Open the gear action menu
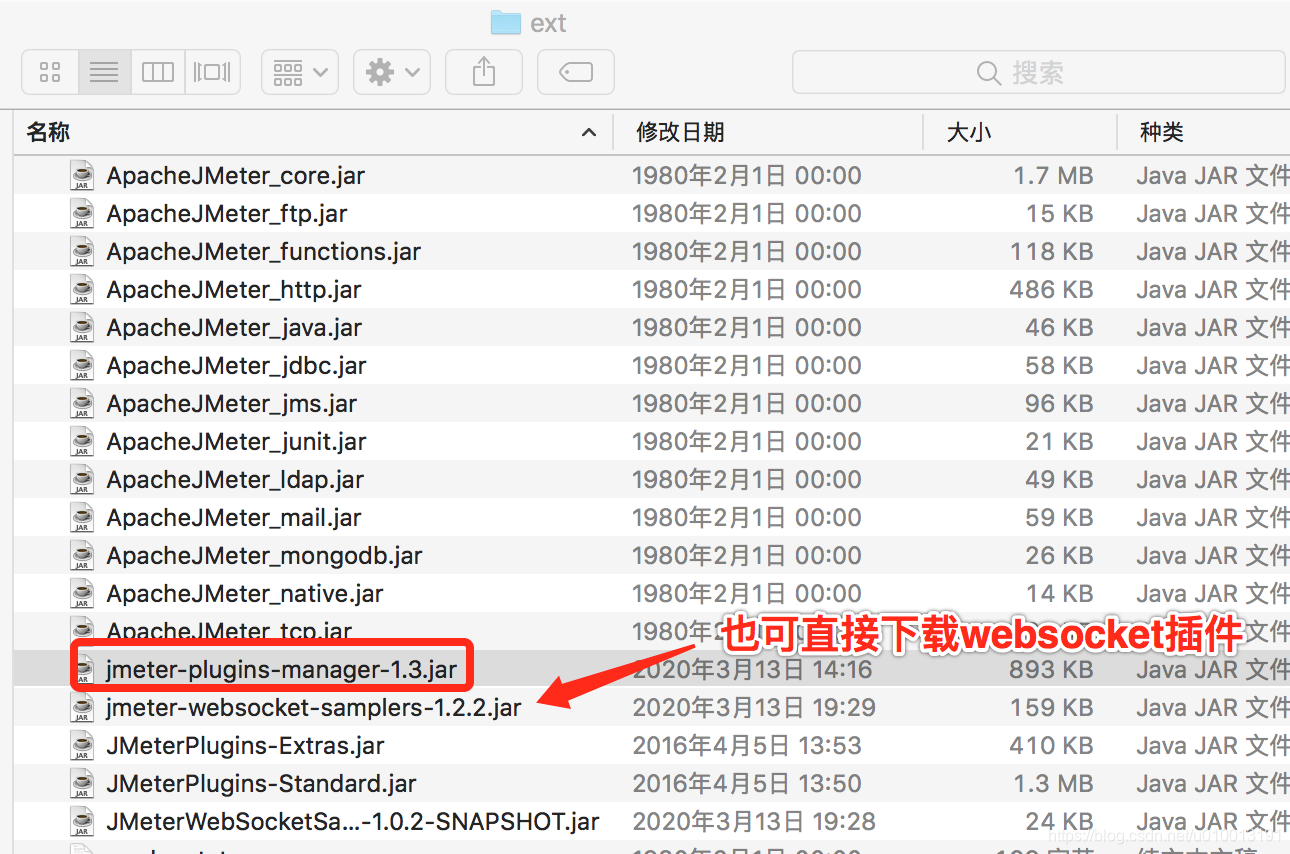Image resolution: width=1290 pixels, height=854 pixels. click(392, 72)
